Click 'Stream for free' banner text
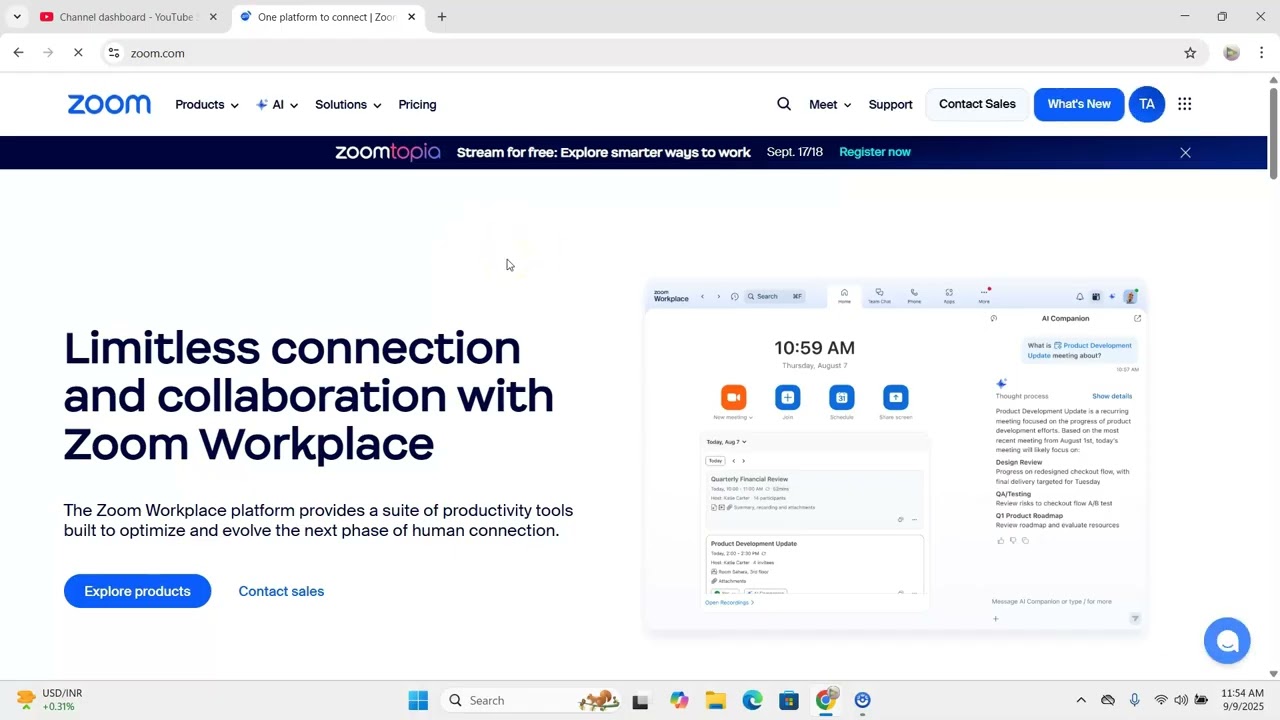Image resolution: width=1280 pixels, height=720 pixels. 603,152
